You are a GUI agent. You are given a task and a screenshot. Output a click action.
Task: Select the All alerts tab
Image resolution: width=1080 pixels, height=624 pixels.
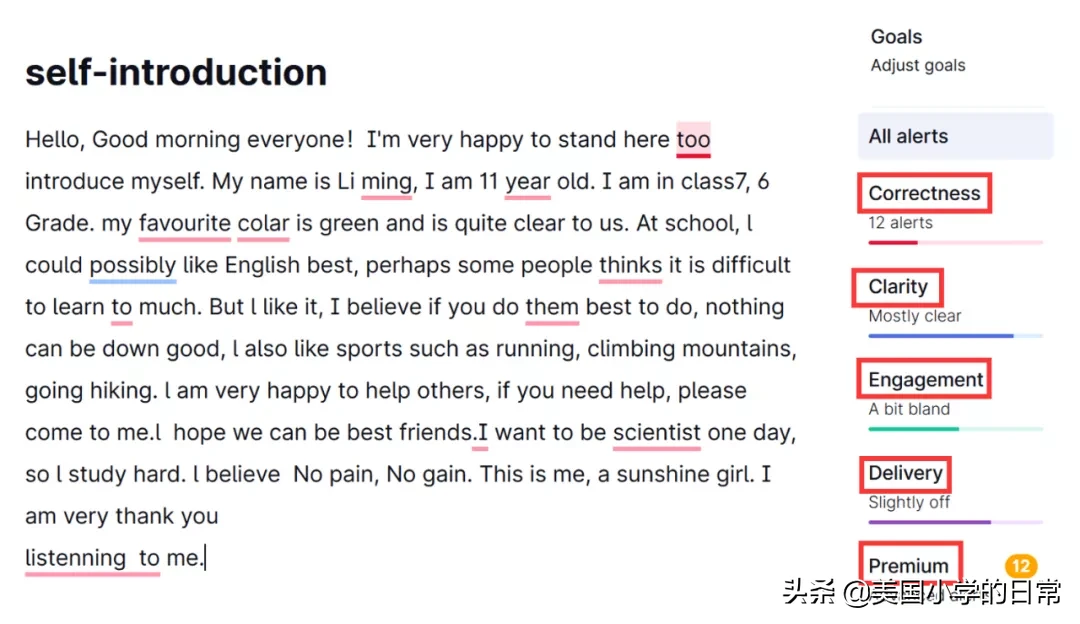pos(955,136)
